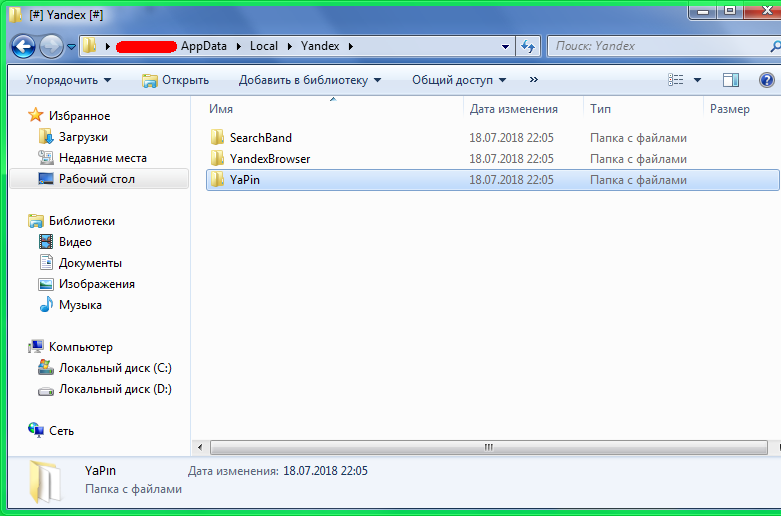
Task: Open the Упорядочить menu
Action: (x=68, y=80)
